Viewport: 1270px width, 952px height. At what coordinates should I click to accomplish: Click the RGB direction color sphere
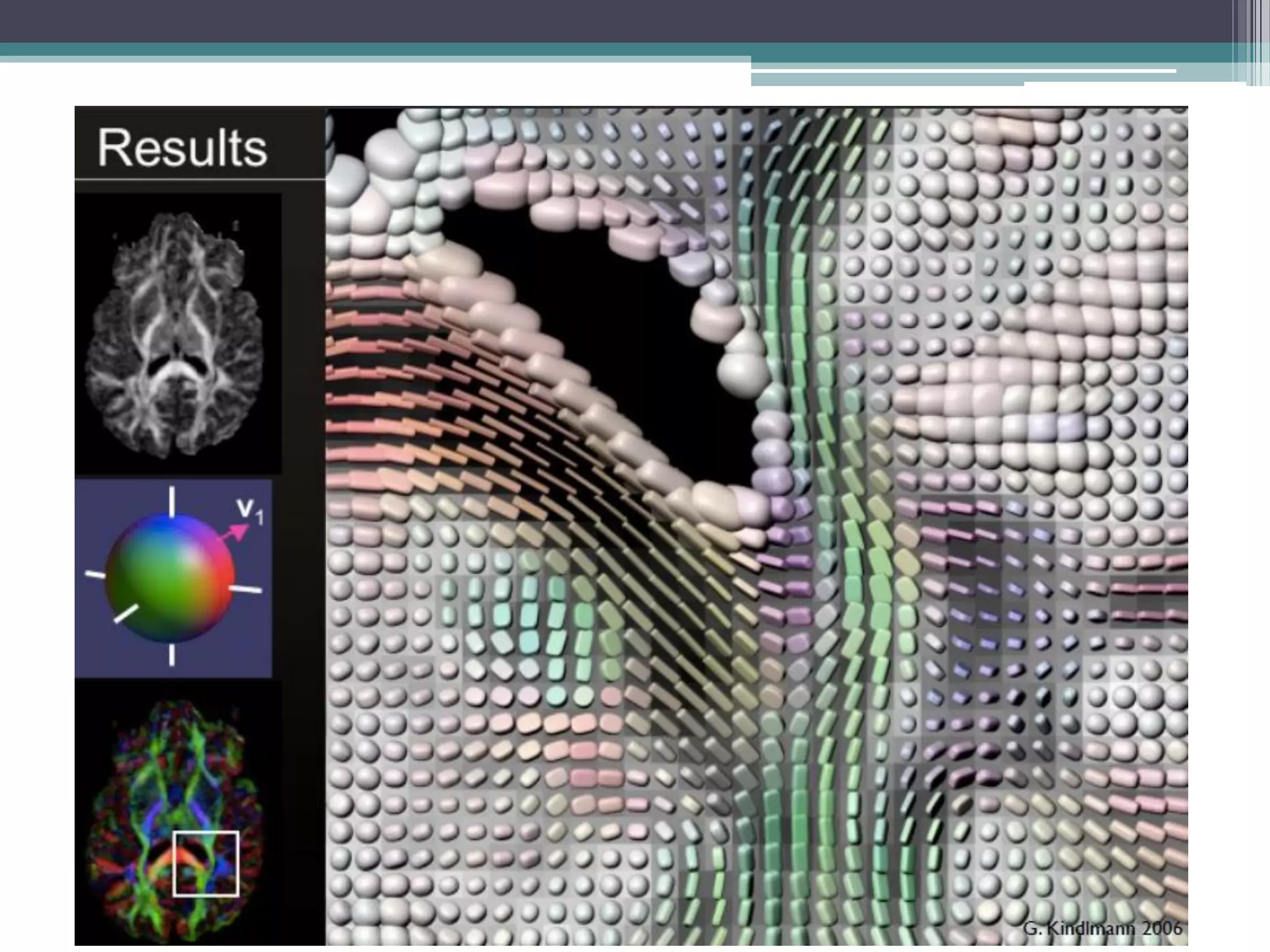[x=169, y=578]
